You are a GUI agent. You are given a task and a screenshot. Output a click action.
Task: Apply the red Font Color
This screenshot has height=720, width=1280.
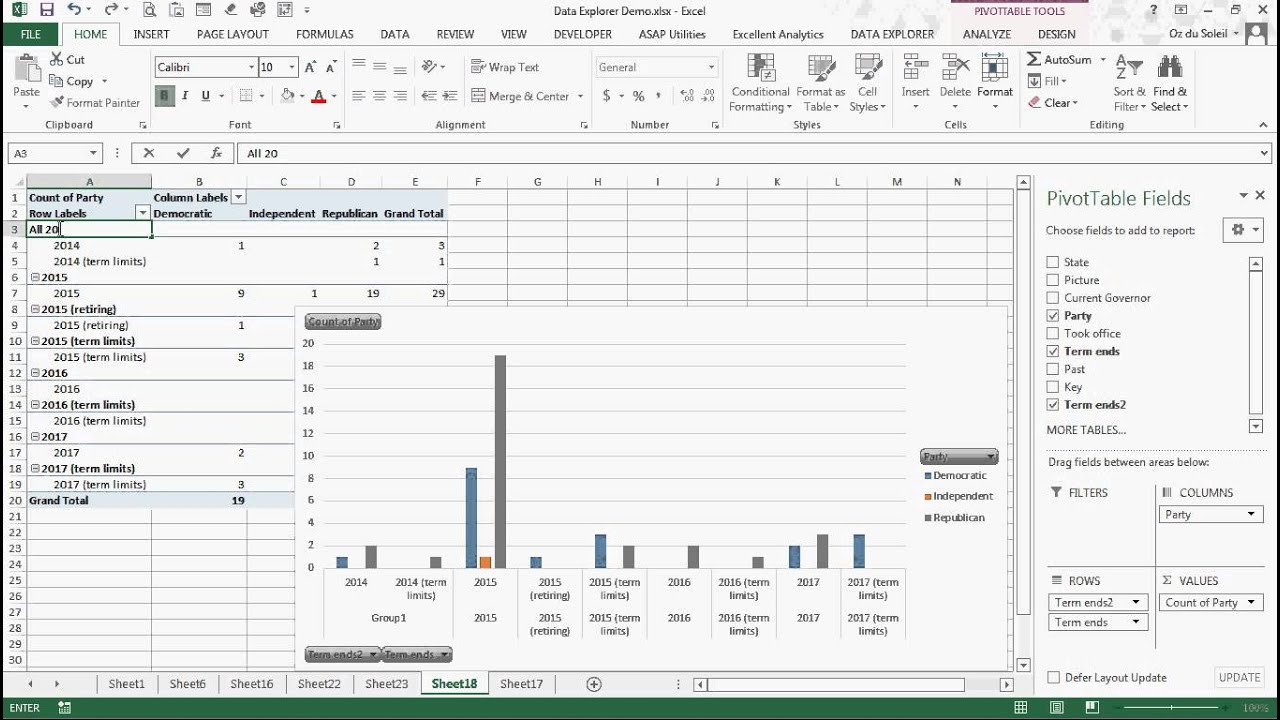(x=318, y=96)
